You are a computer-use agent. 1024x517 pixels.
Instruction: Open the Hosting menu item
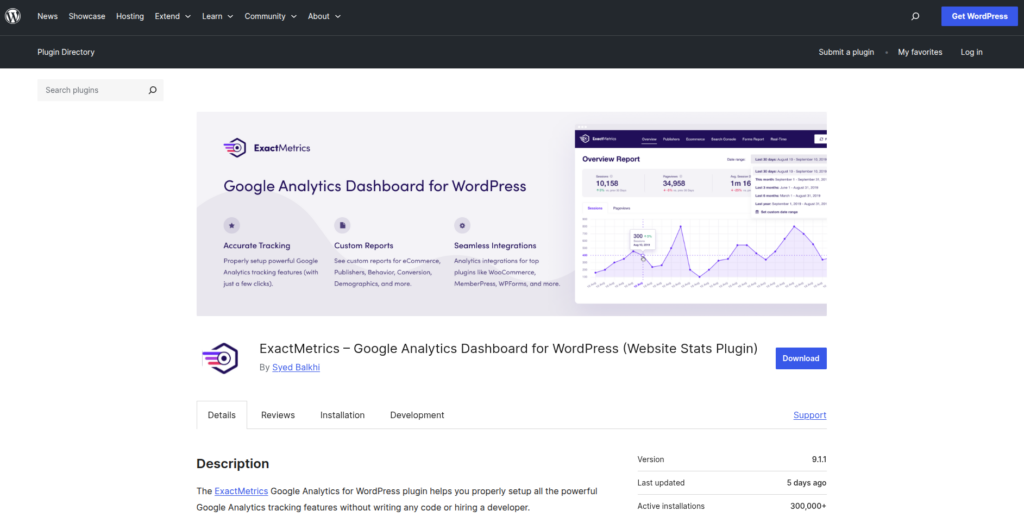pos(130,16)
